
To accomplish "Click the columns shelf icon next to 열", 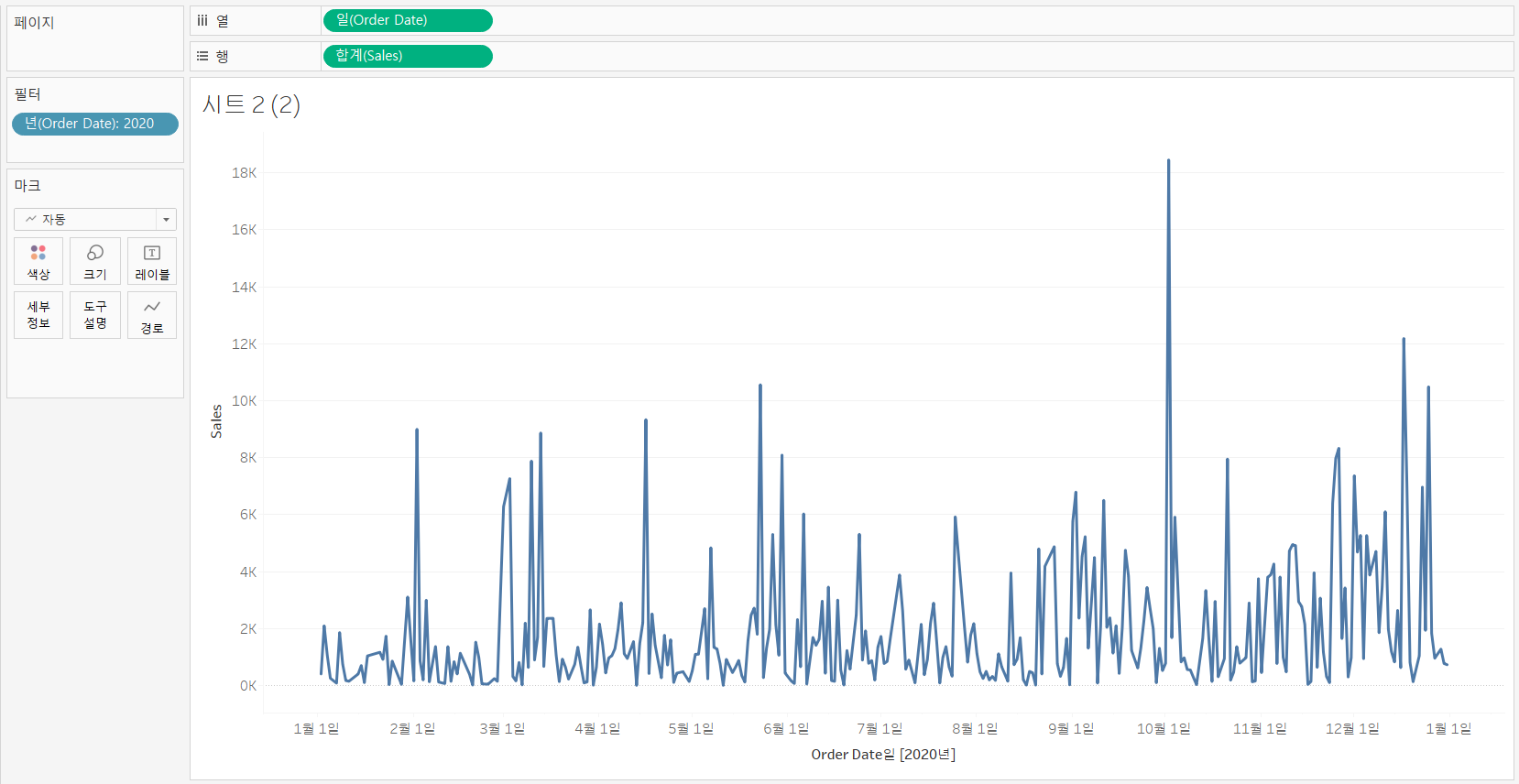I will 202,20.
